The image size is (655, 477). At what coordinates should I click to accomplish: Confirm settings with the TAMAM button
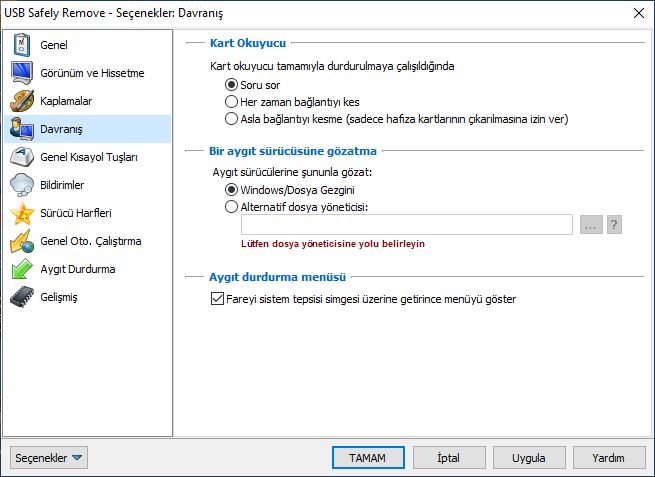pos(368,458)
